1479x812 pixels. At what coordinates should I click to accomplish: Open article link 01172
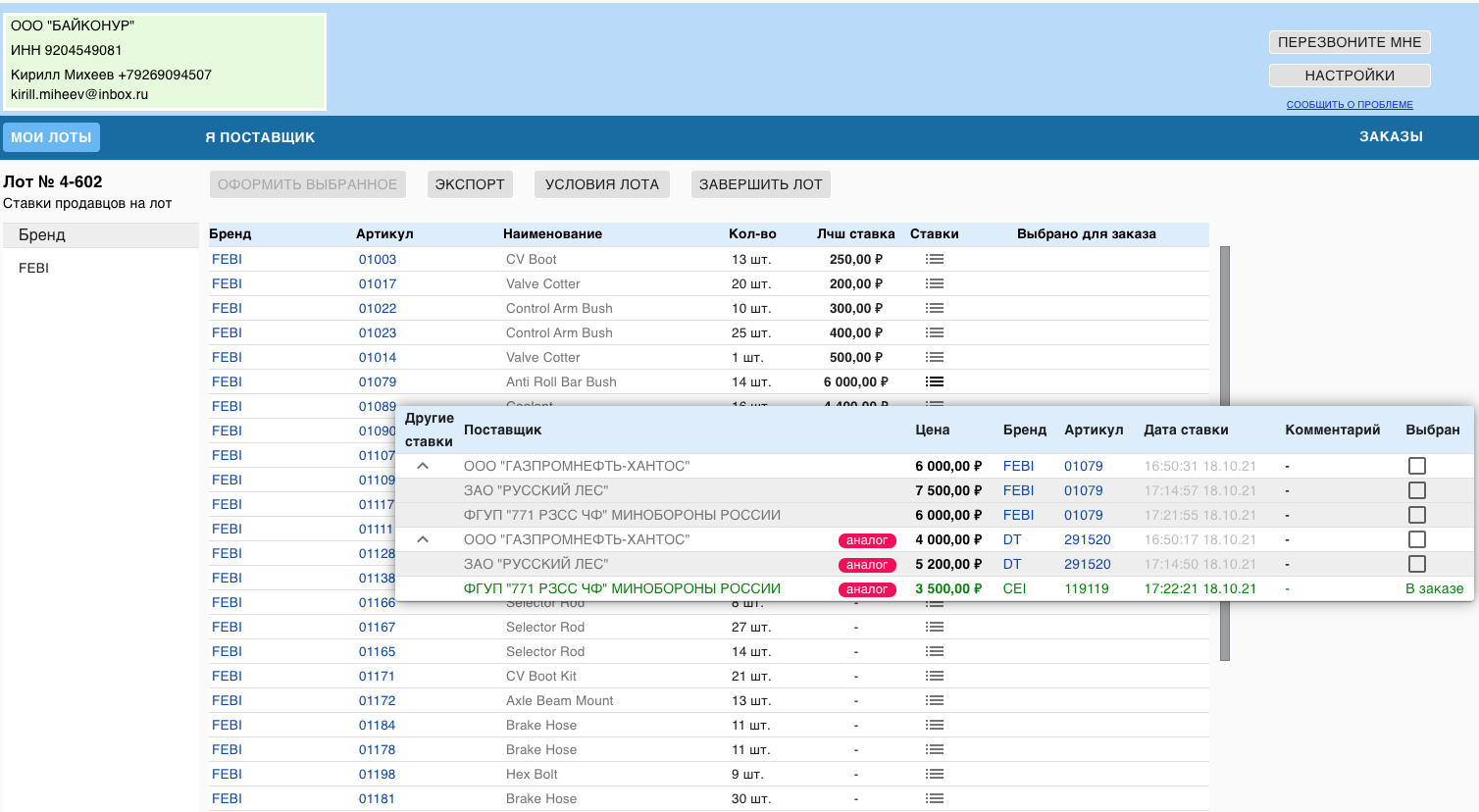377,700
